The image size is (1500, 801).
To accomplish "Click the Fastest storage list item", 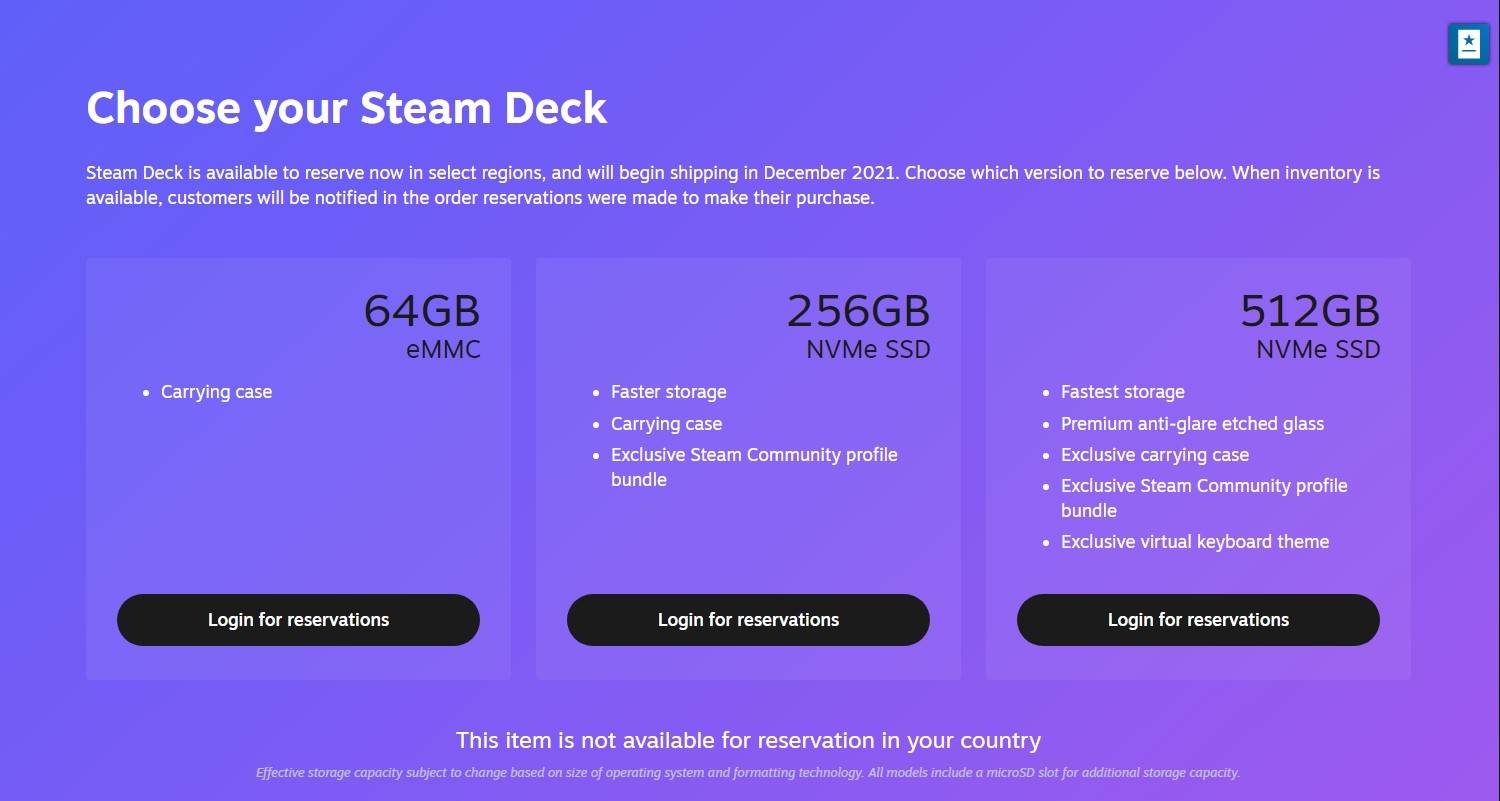I will pyautogui.click(x=1123, y=392).
